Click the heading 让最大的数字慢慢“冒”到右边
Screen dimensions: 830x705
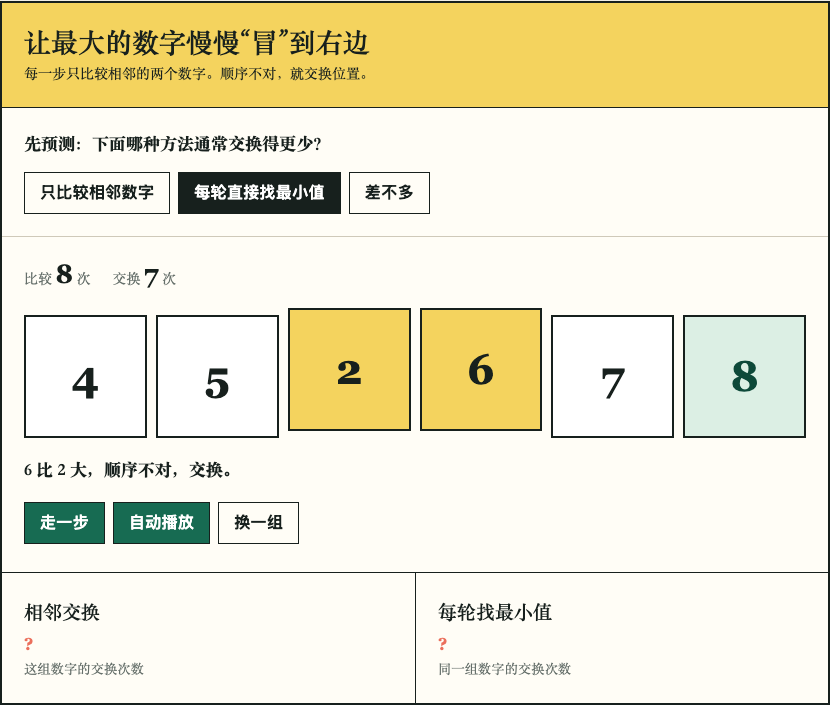tap(196, 43)
